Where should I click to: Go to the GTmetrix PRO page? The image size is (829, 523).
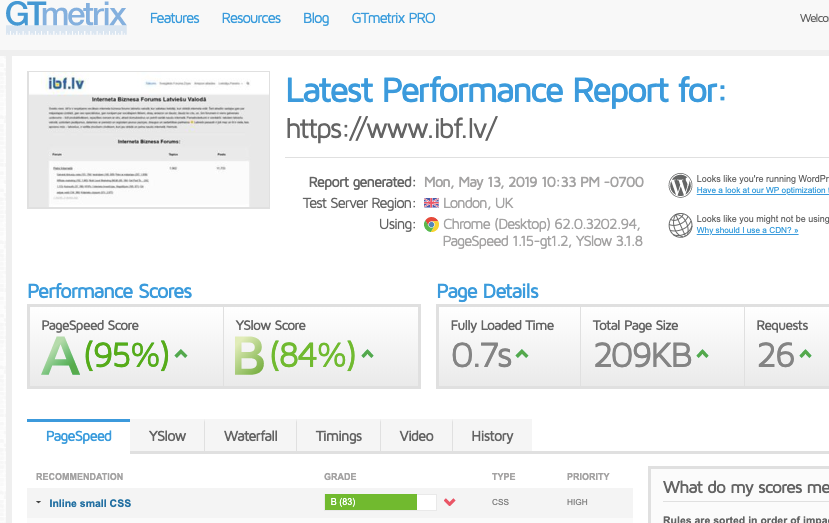pos(393,18)
